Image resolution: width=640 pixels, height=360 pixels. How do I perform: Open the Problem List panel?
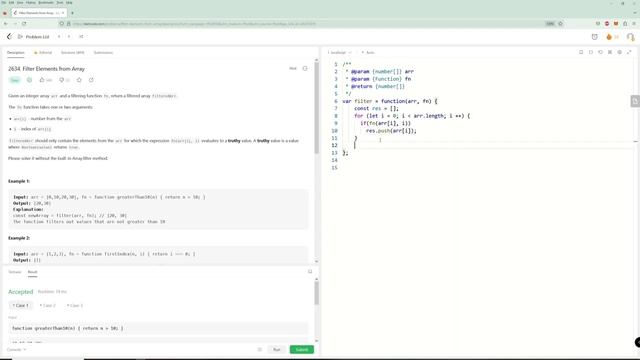pos(34,37)
